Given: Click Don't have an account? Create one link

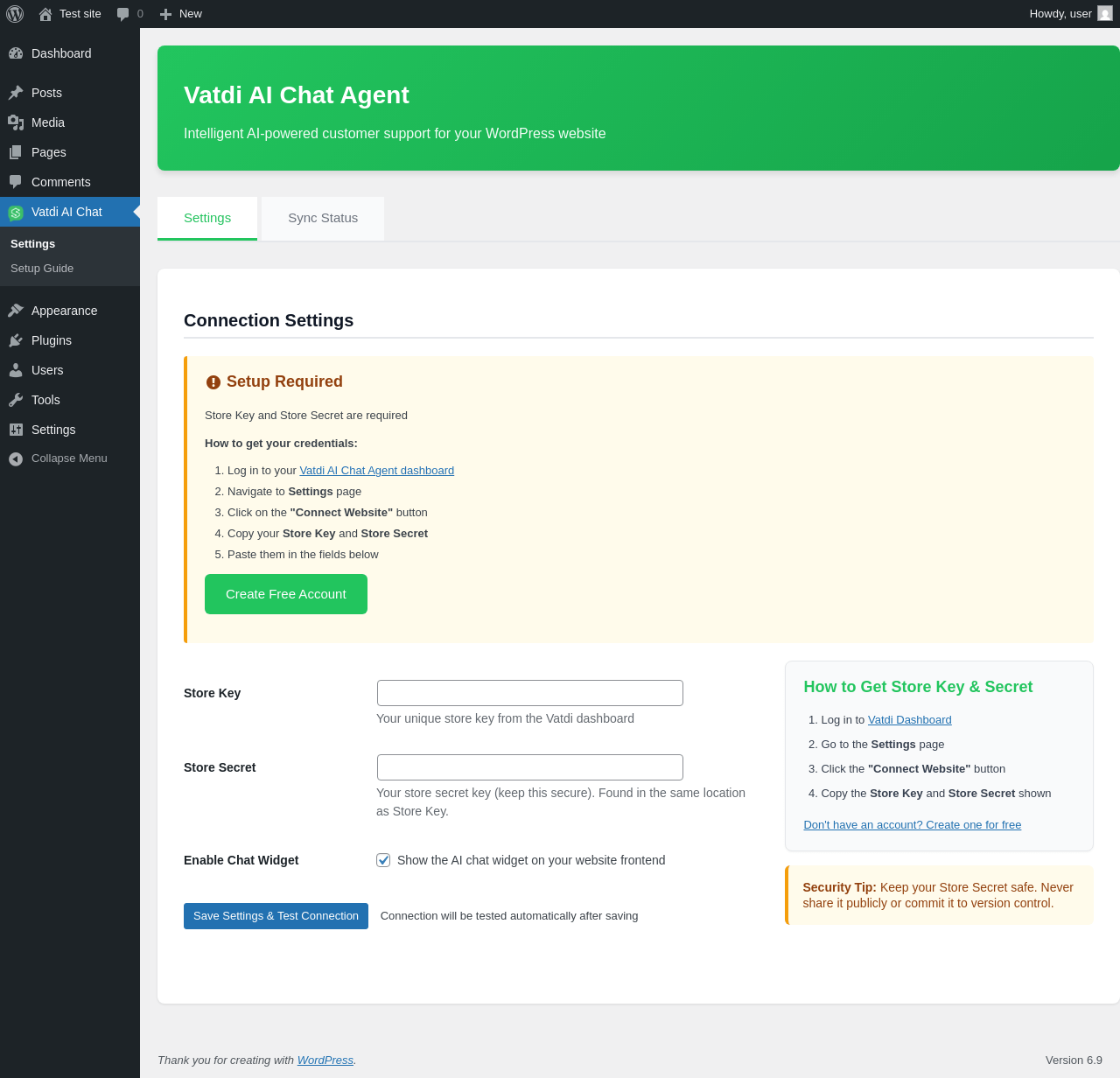Looking at the screenshot, I should 913,825.
